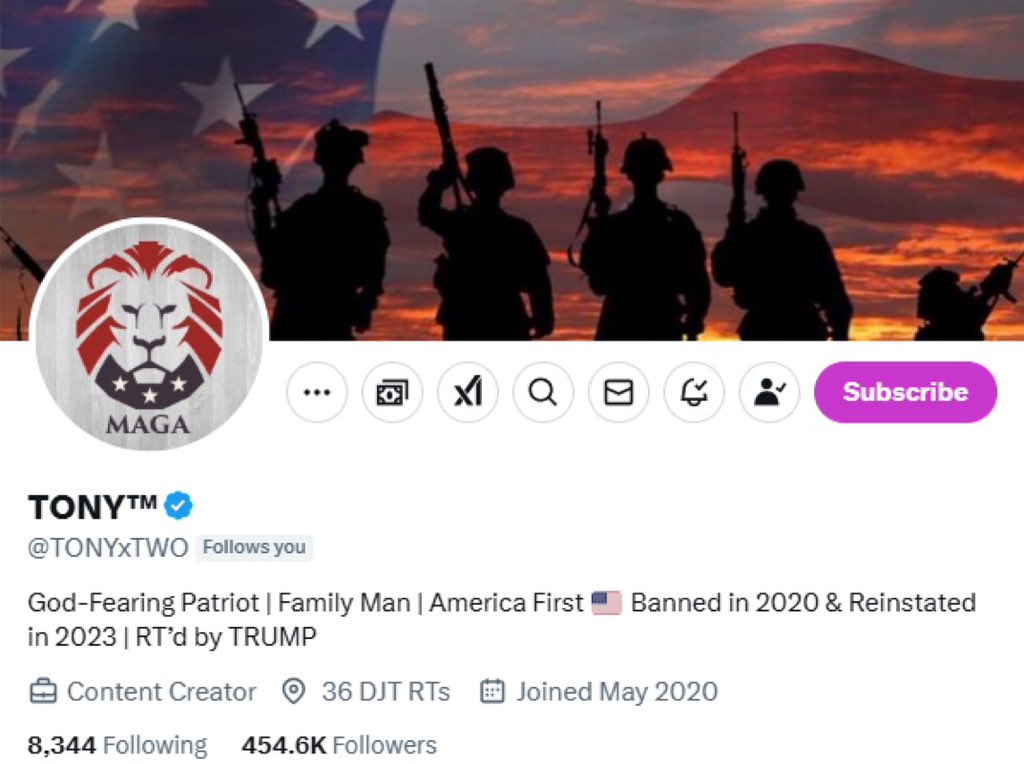
Task: Open the Grok xAI profile summary icon
Action: tap(468, 393)
